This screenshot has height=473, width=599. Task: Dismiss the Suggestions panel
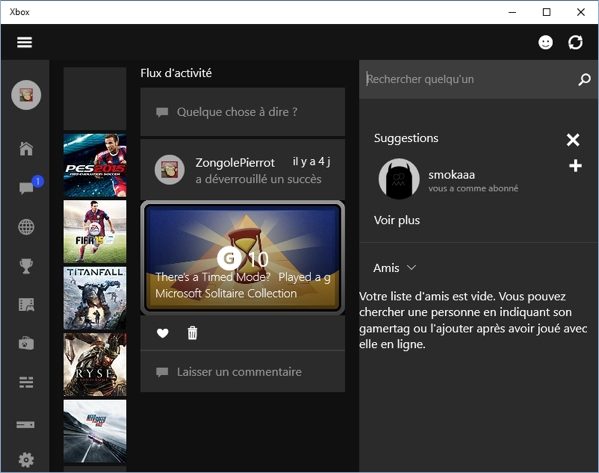[573, 140]
